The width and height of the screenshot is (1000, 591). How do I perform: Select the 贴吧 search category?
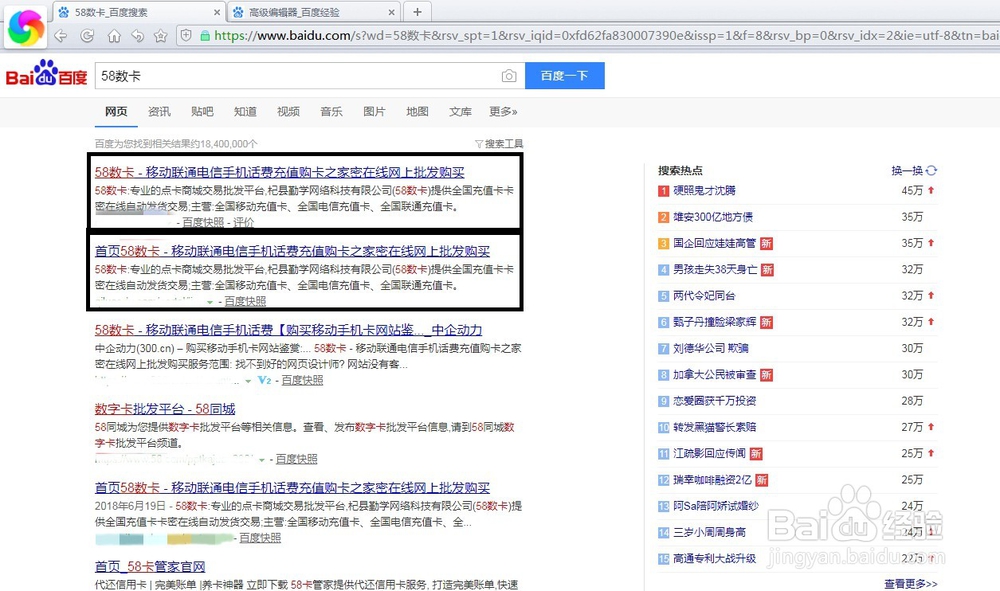click(x=202, y=112)
